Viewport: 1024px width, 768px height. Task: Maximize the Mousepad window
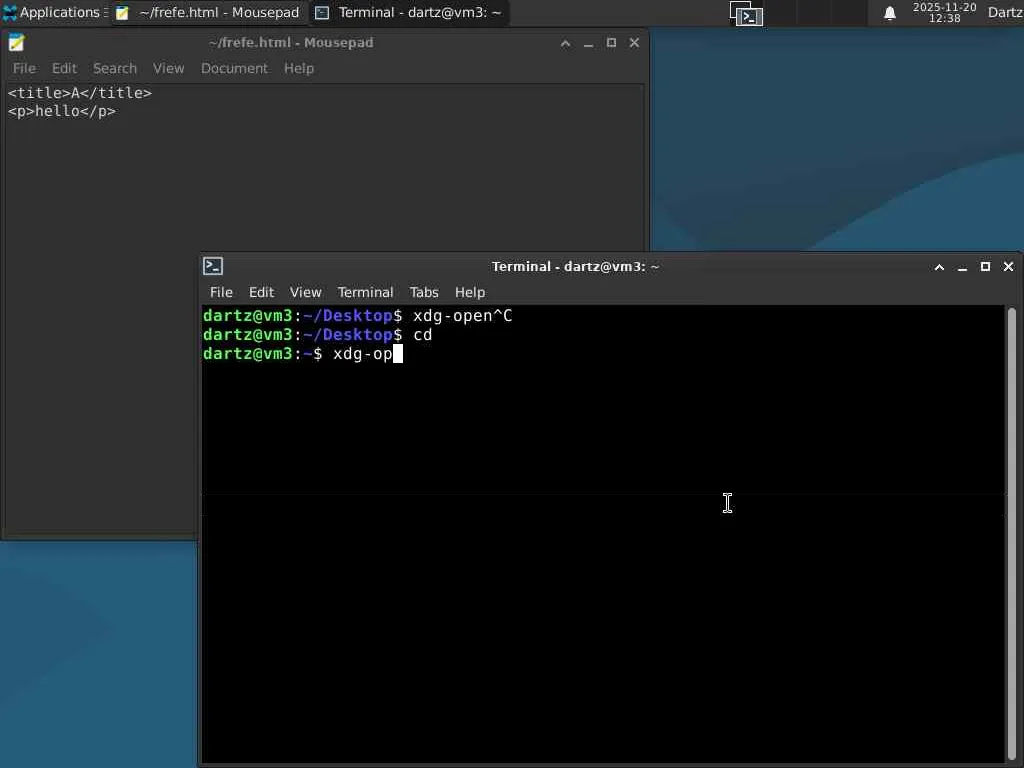[x=611, y=43]
